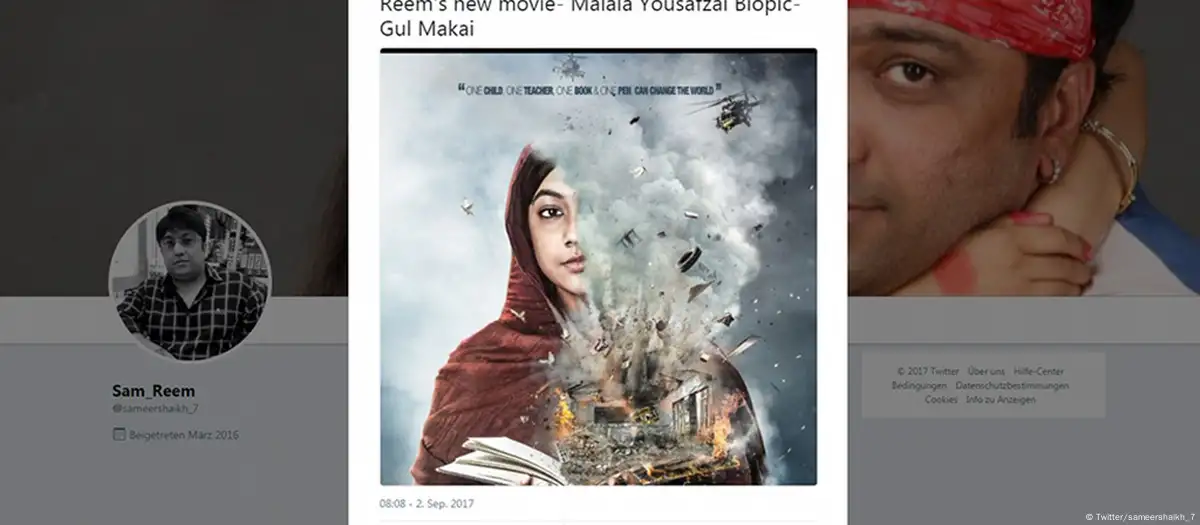Open Info zu Anzeigen link
Image resolution: width=1200 pixels, height=525 pixels.
[x=1001, y=399]
